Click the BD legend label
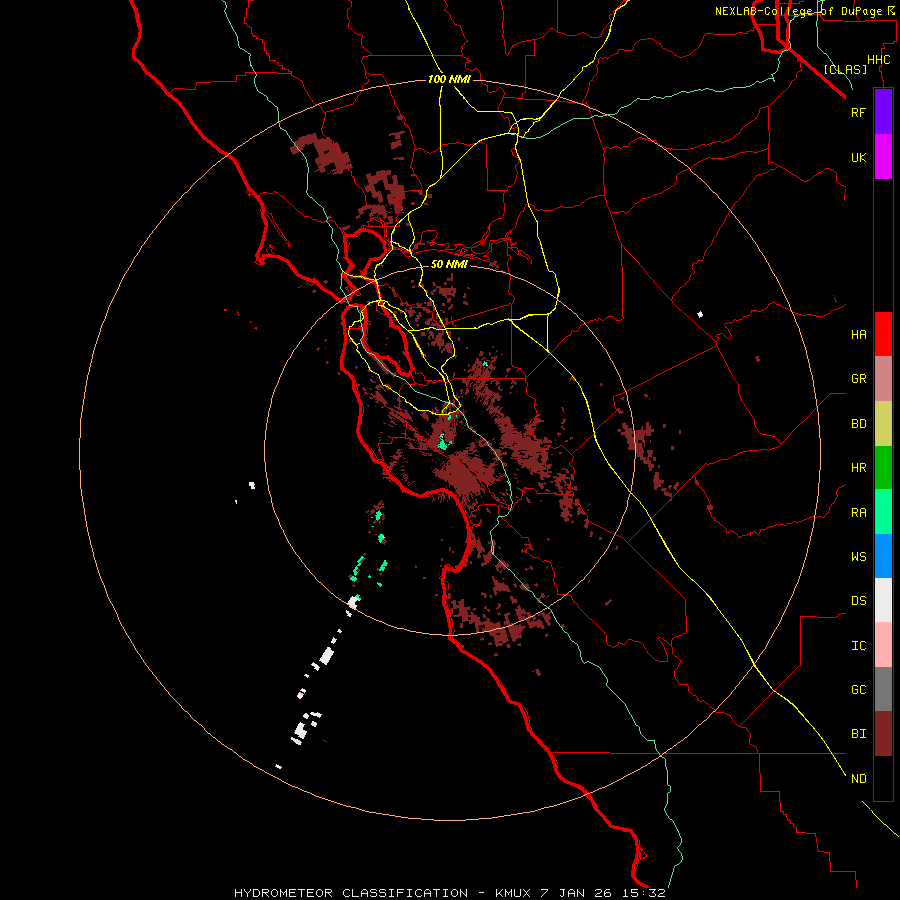The width and height of the screenshot is (900, 900). click(858, 424)
